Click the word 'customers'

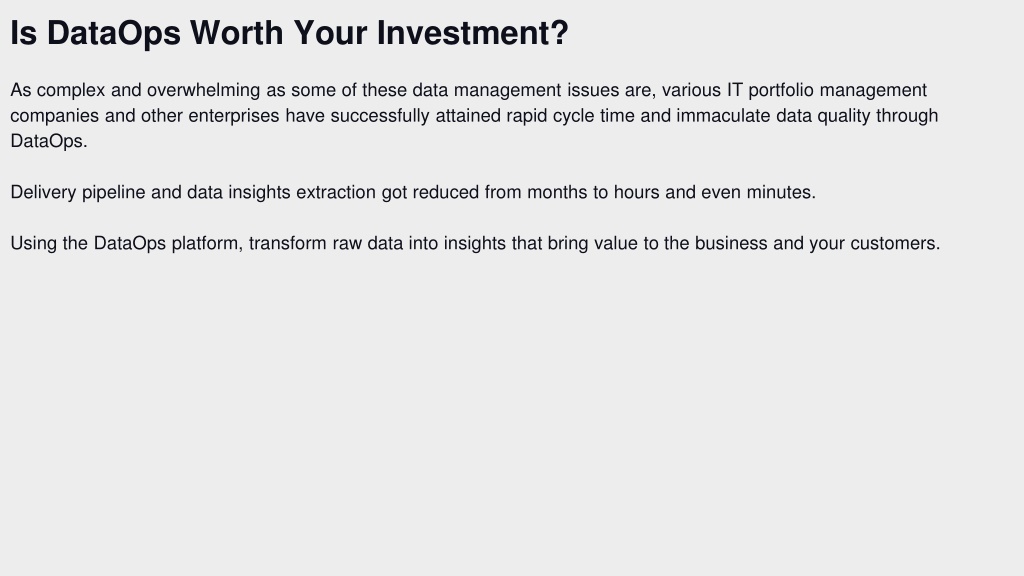[x=893, y=244]
